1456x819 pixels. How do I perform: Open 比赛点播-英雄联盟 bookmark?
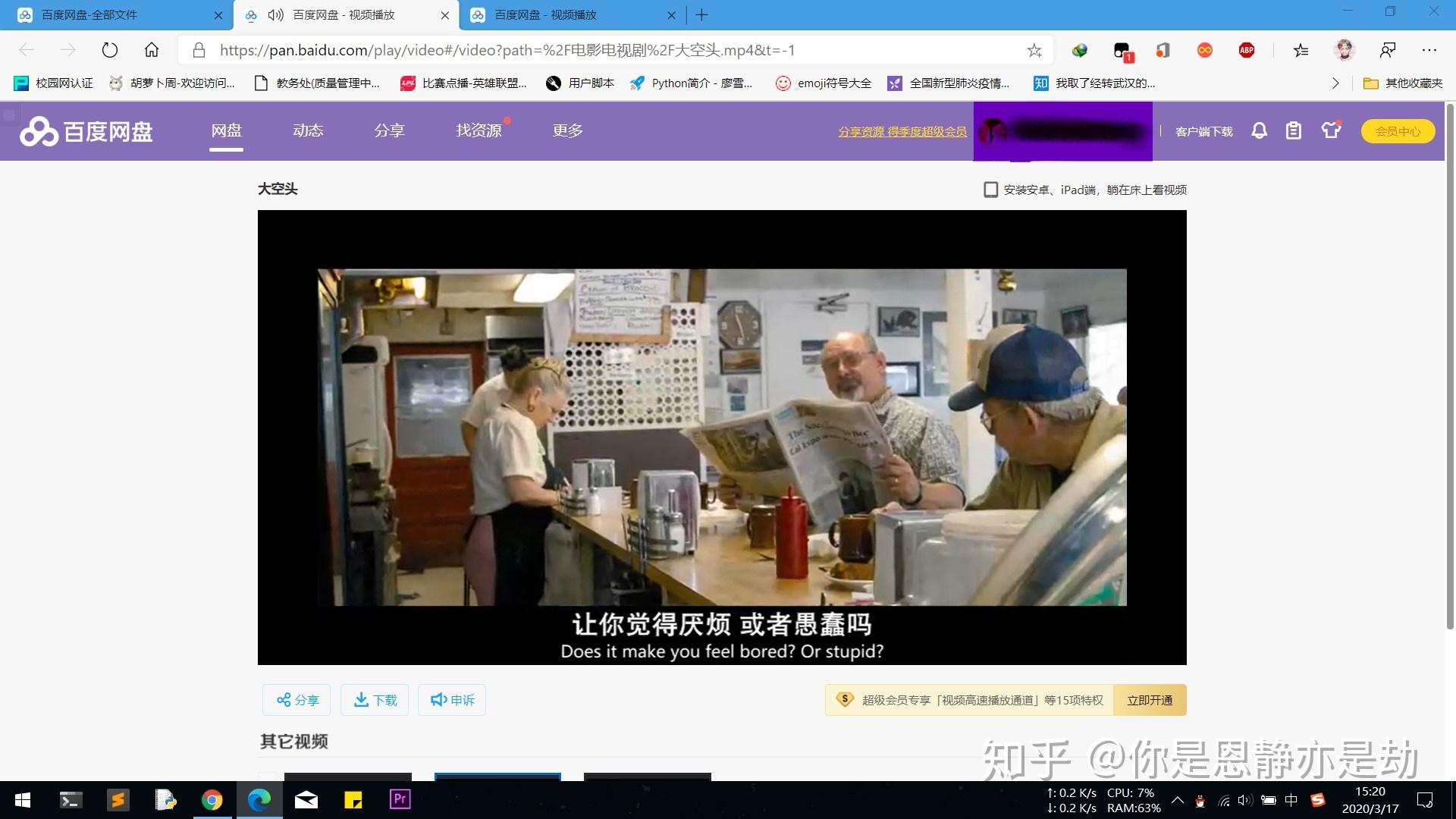pyautogui.click(x=463, y=83)
